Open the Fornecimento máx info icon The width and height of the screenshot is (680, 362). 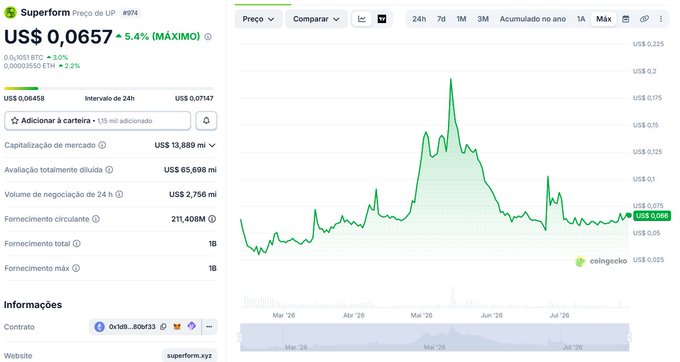coord(76,268)
